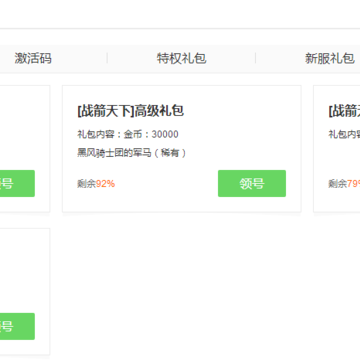Click 领号 button in 高级礼包 card
The height and width of the screenshot is (360, 360).
pyautogui.click(x=252, y=183)
